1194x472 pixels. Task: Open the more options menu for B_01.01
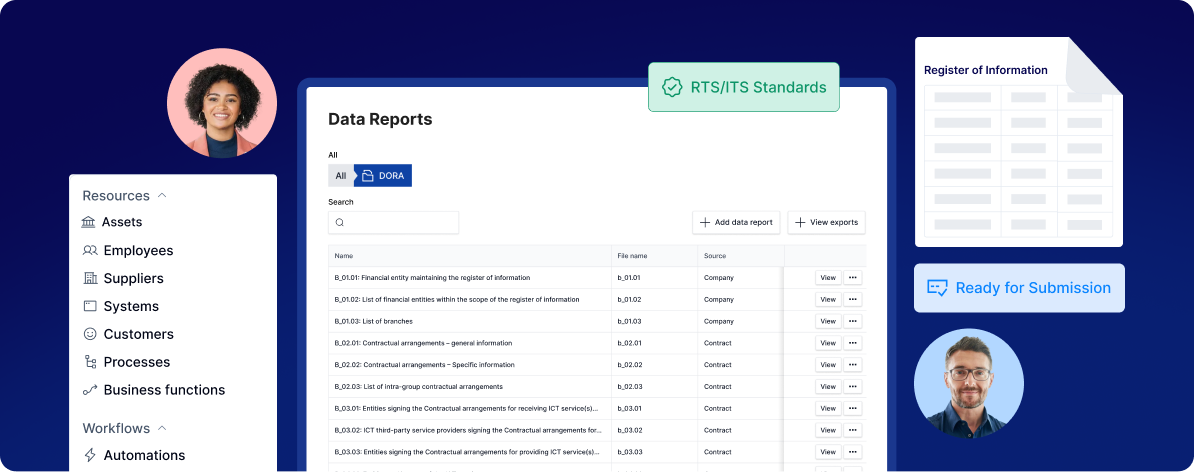click(x=853, y=278)
